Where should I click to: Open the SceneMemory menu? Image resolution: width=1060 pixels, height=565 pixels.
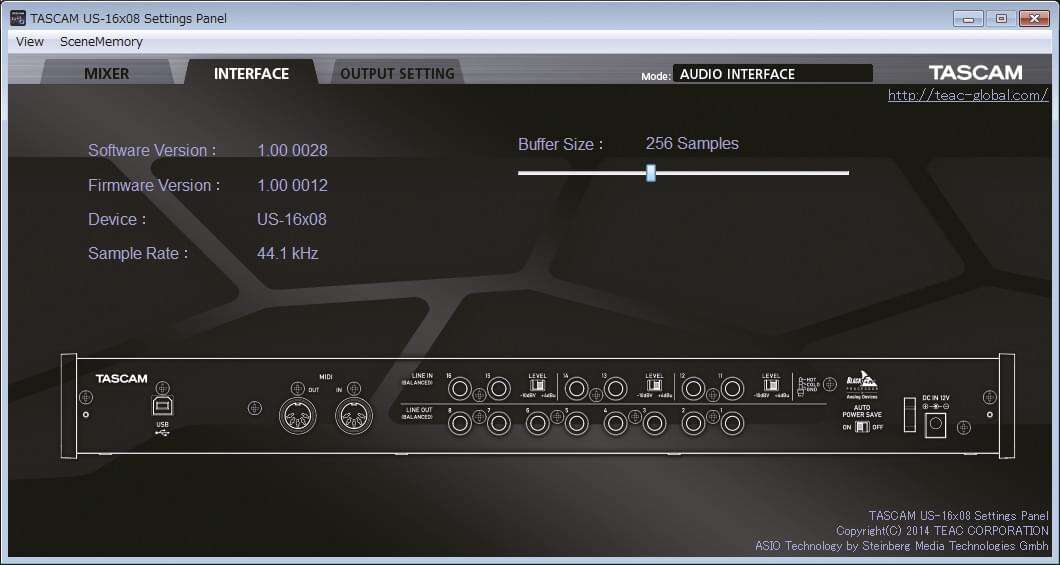[x=101, y=42]
